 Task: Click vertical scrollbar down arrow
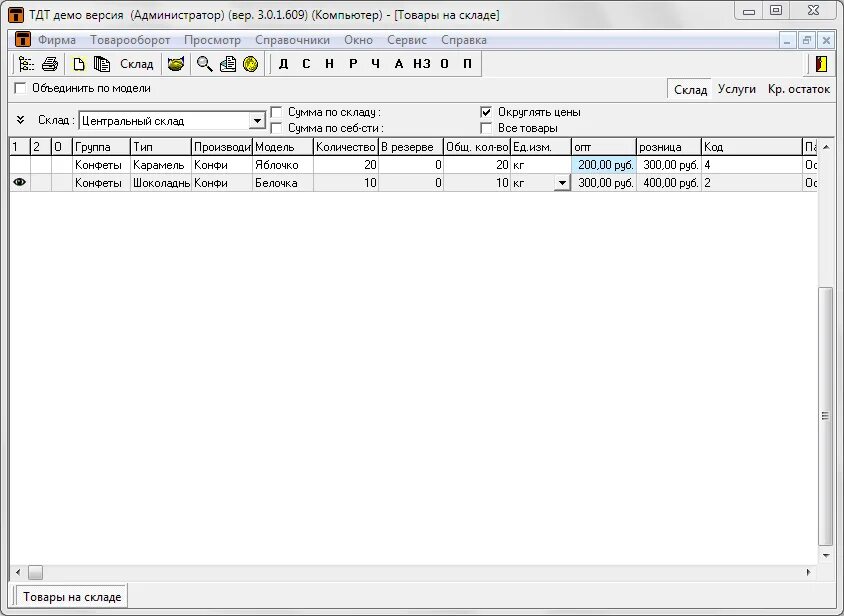[x=826, y=555]
